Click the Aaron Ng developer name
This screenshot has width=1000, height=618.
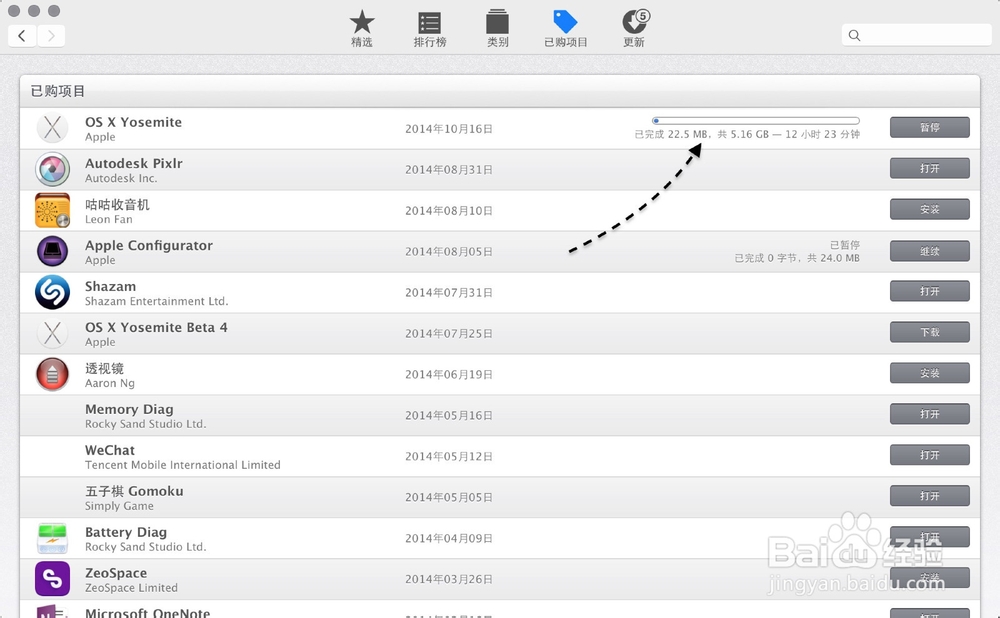(x=110, y=383)
